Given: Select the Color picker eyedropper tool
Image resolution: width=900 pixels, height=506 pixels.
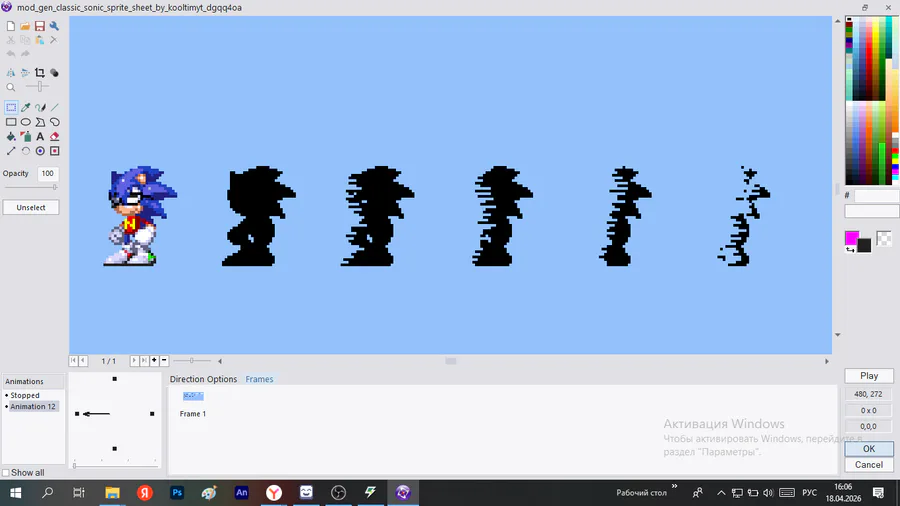Looking at the screenshot, I should (26, 107).
